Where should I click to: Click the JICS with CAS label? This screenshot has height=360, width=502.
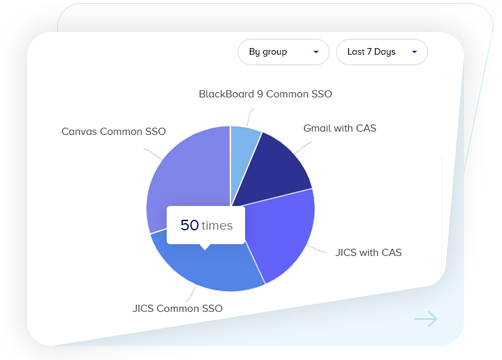[368, 253]
